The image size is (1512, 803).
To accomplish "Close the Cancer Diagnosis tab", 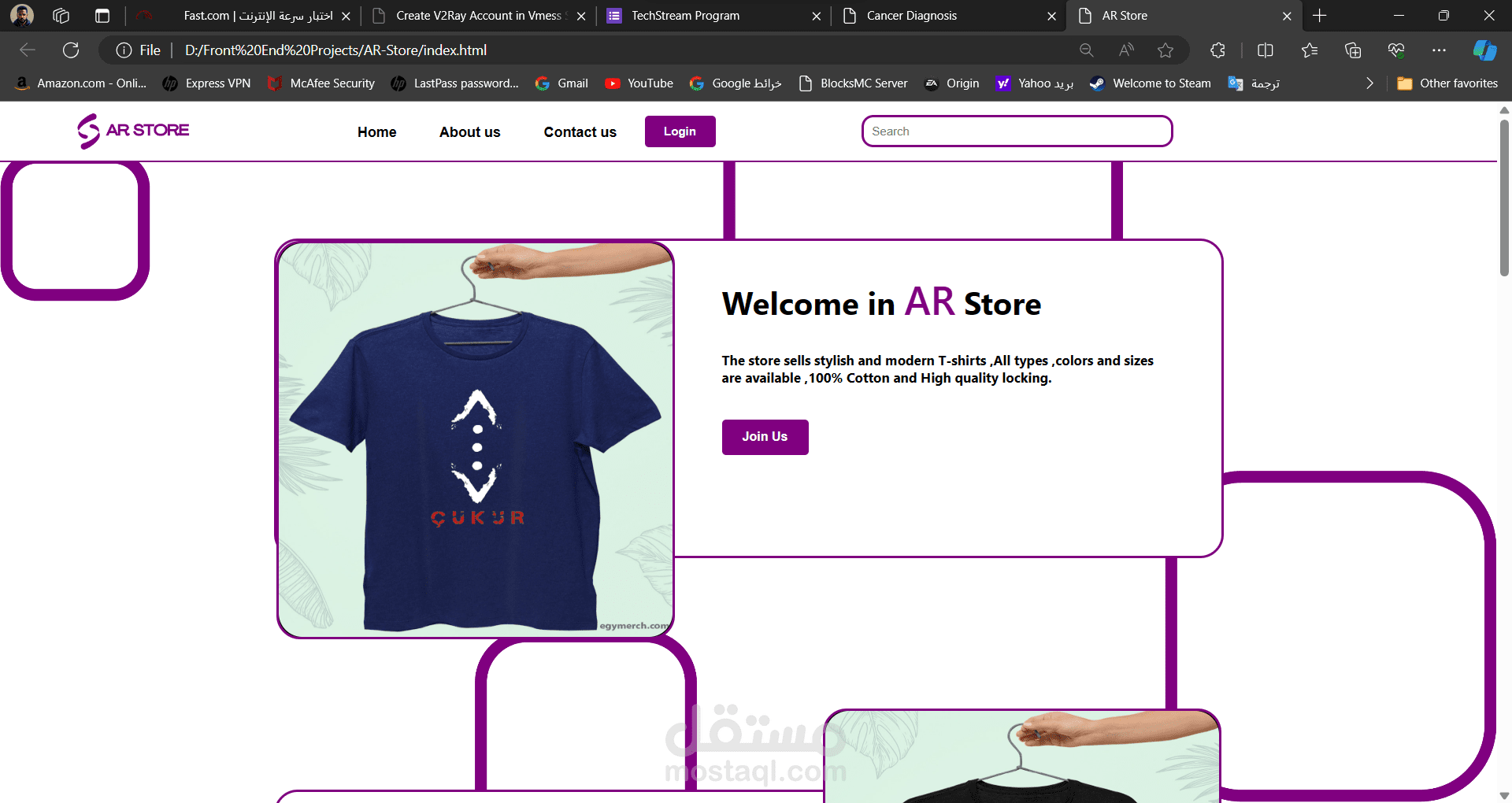I will coord(1051,16).
